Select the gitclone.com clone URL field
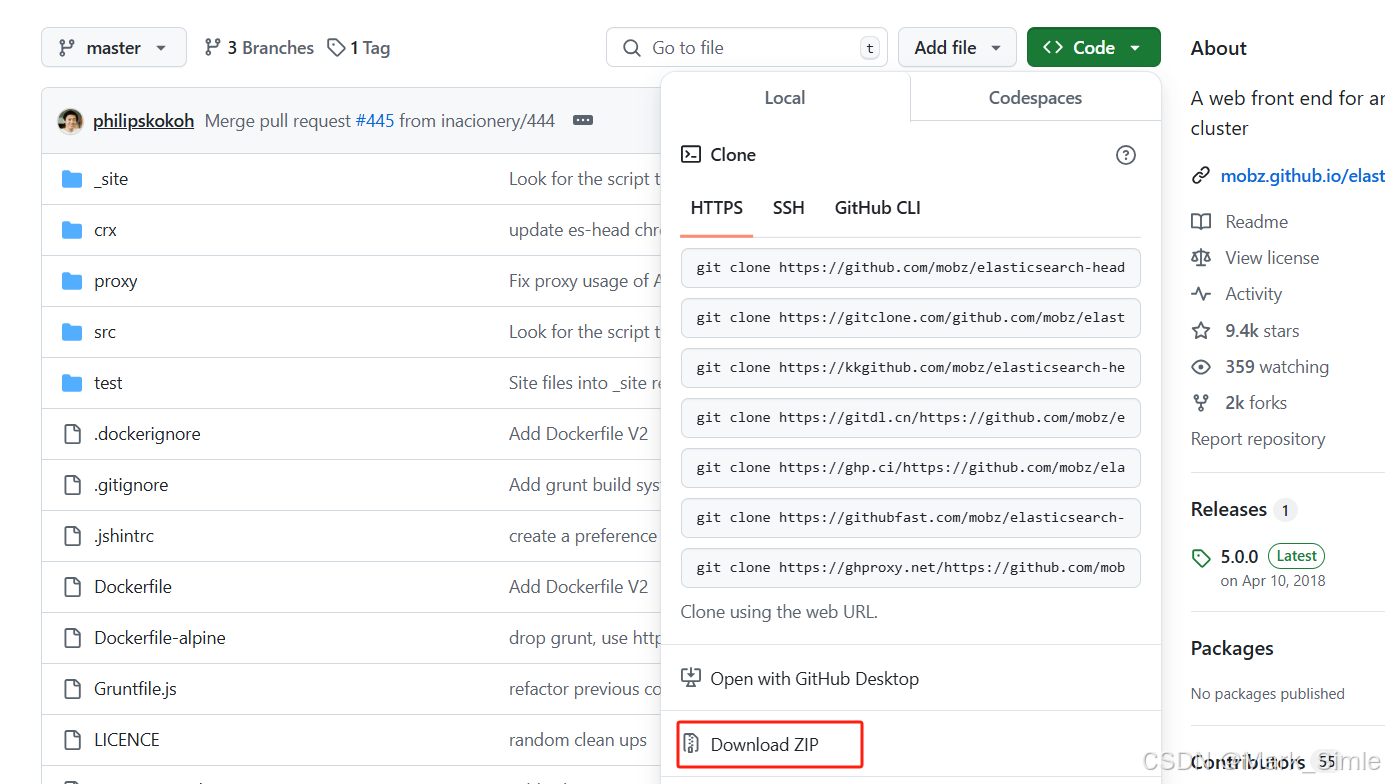Image resolution: width=1385 pixels, height=784 pixels. (911, 318)
